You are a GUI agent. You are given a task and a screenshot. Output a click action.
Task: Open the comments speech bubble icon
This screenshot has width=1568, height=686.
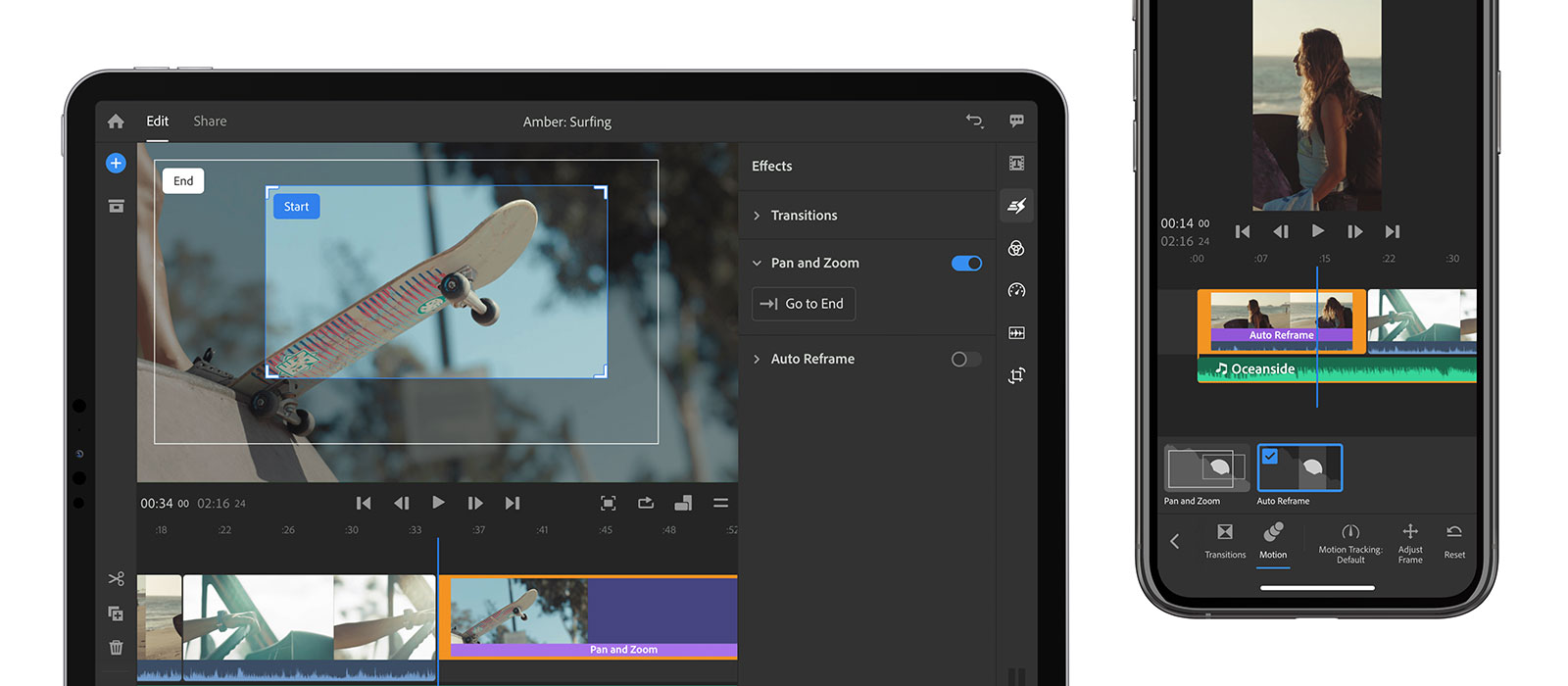click(x=1016, y=121)
